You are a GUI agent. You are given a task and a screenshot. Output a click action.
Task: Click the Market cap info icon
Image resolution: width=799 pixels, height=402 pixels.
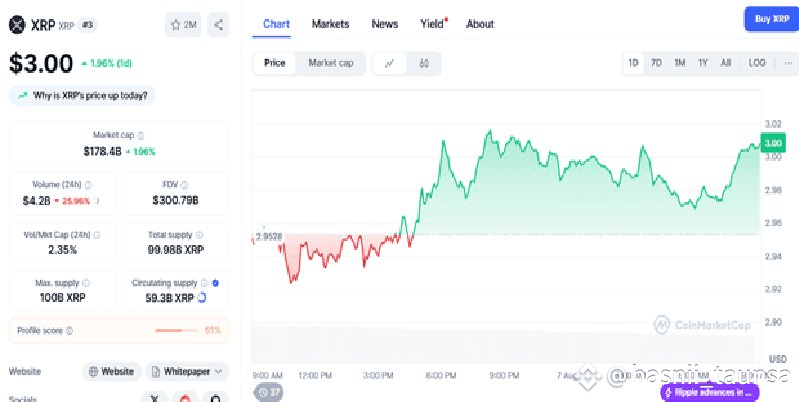(x=140, y=135)
